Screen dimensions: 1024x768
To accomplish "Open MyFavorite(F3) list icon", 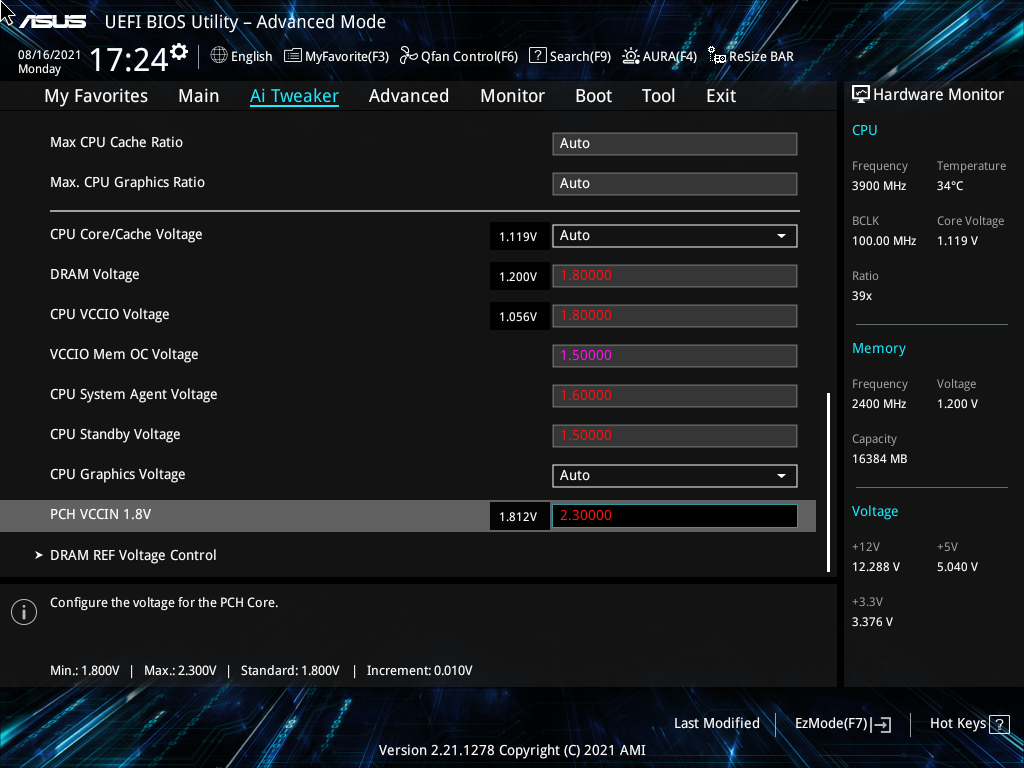I will pyautogui.click(x=293, y=56).
